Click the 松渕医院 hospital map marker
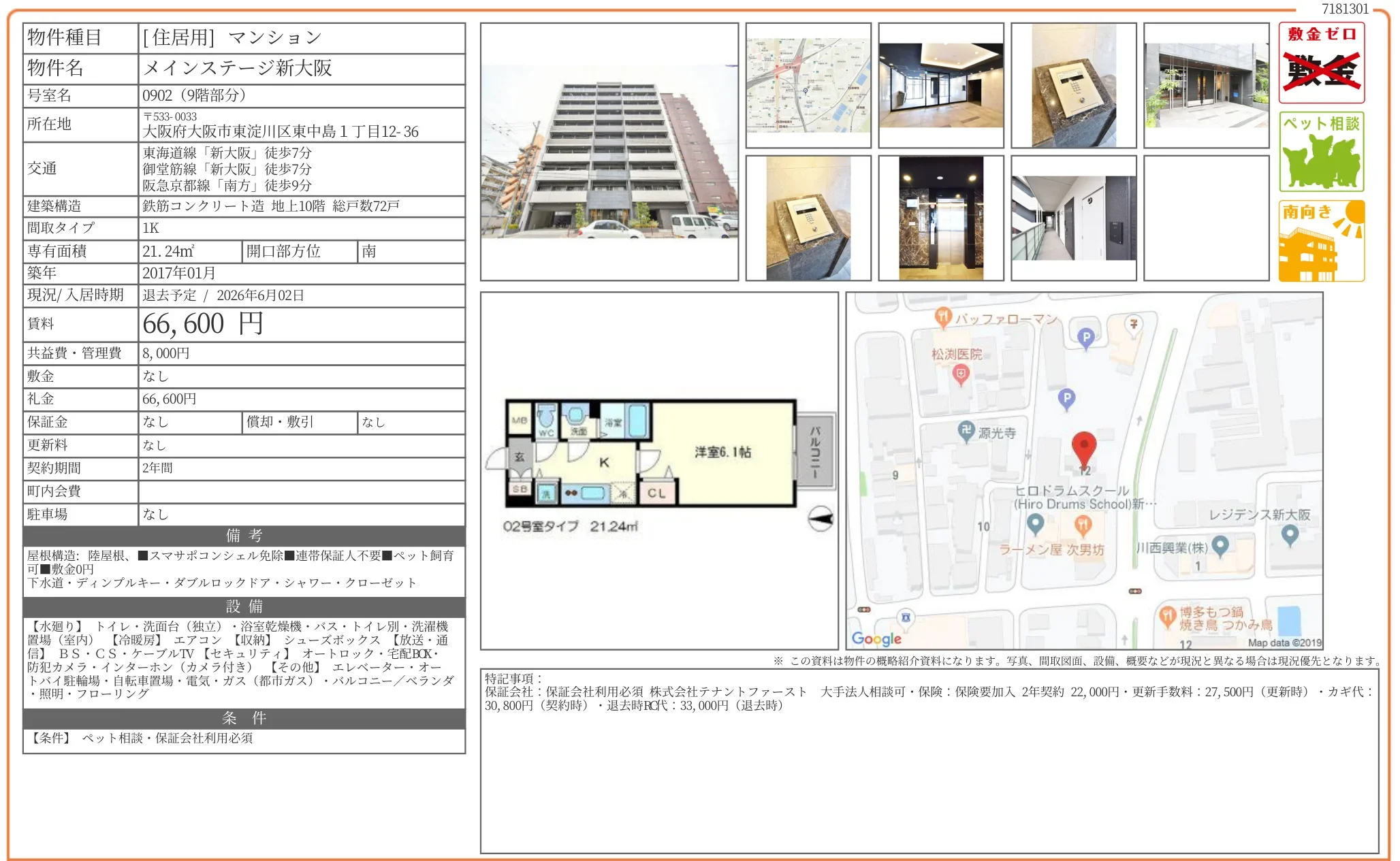Viewport: 1400px width, 861px height. (960, 373)
